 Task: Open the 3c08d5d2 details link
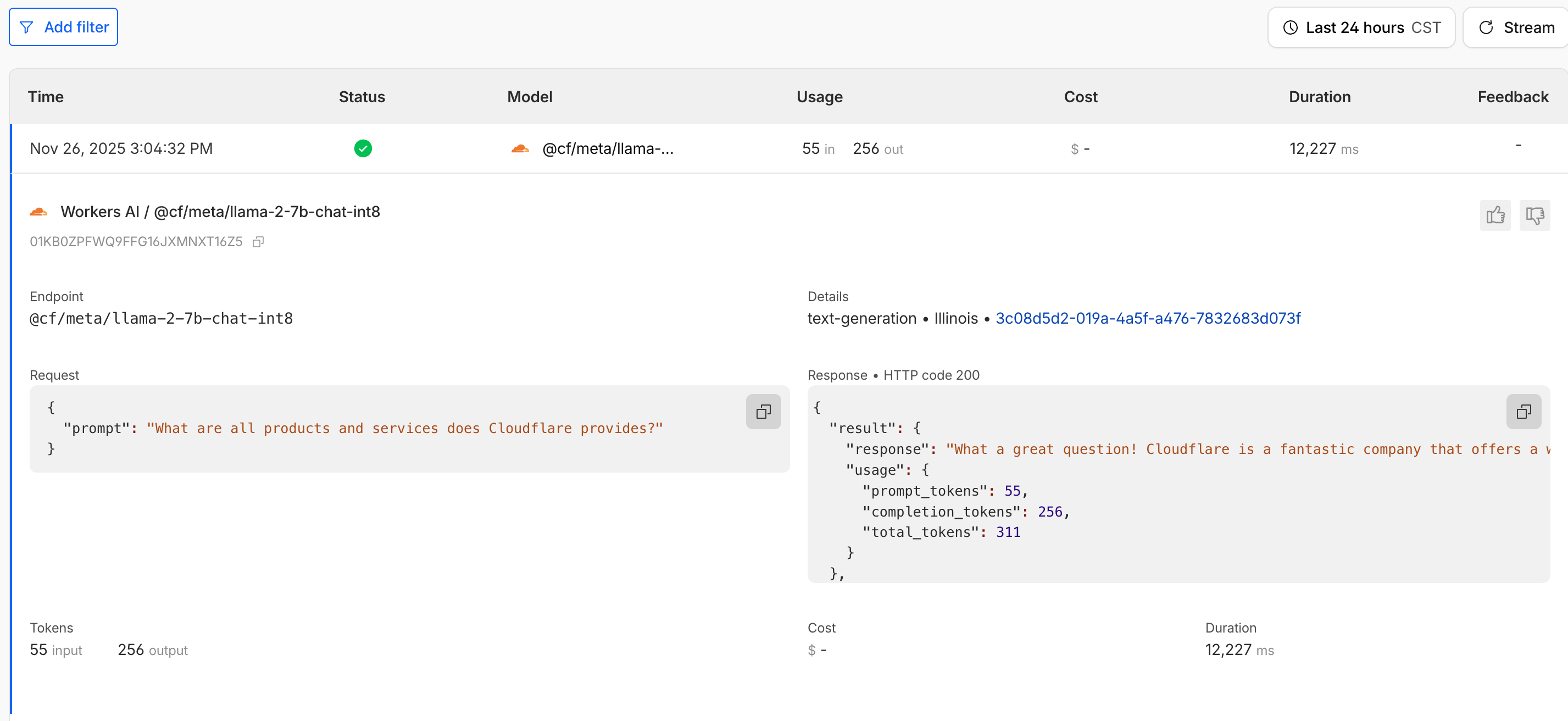[1147, 319]
